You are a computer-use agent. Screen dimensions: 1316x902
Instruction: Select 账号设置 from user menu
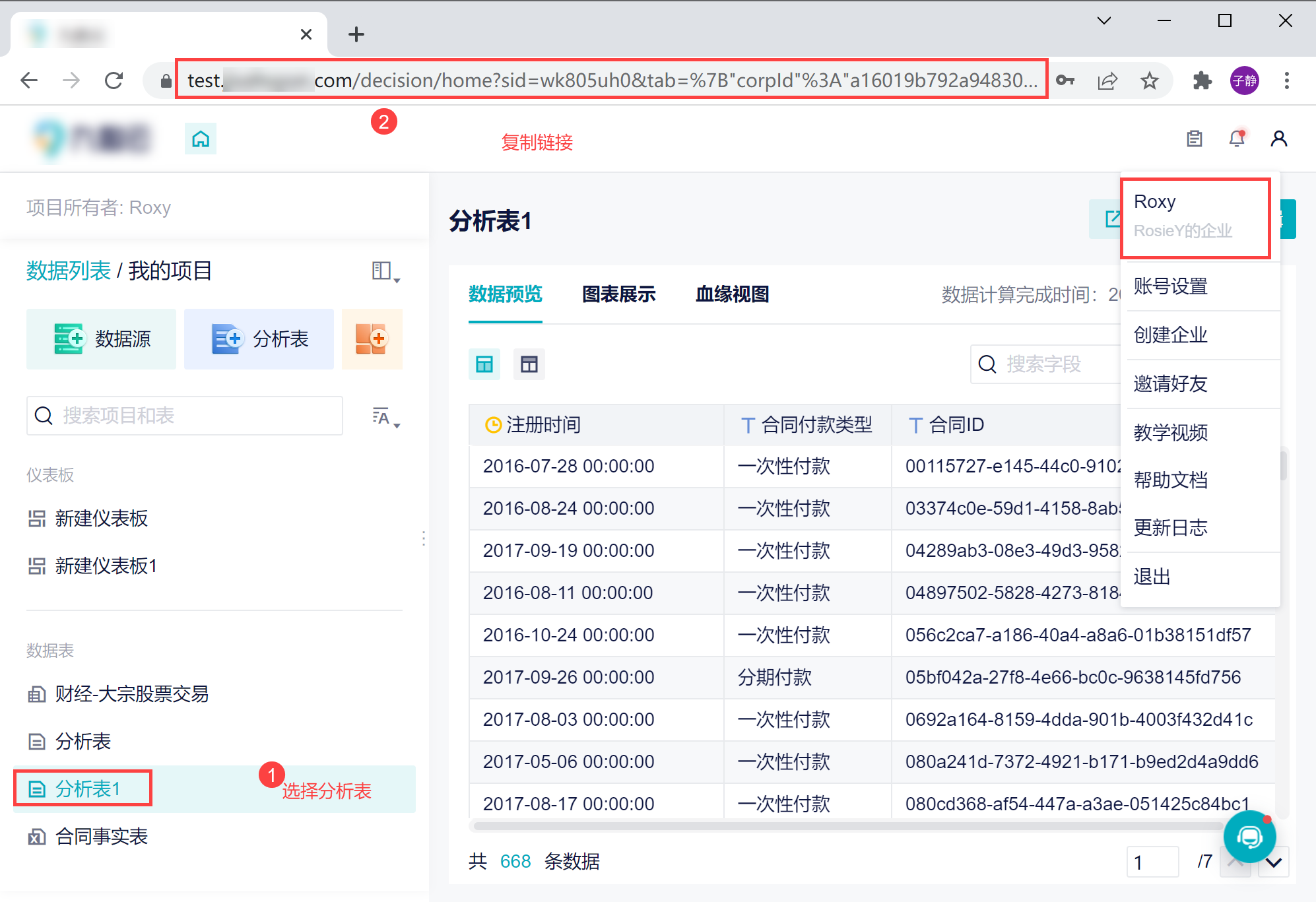tap(1171, 286)
